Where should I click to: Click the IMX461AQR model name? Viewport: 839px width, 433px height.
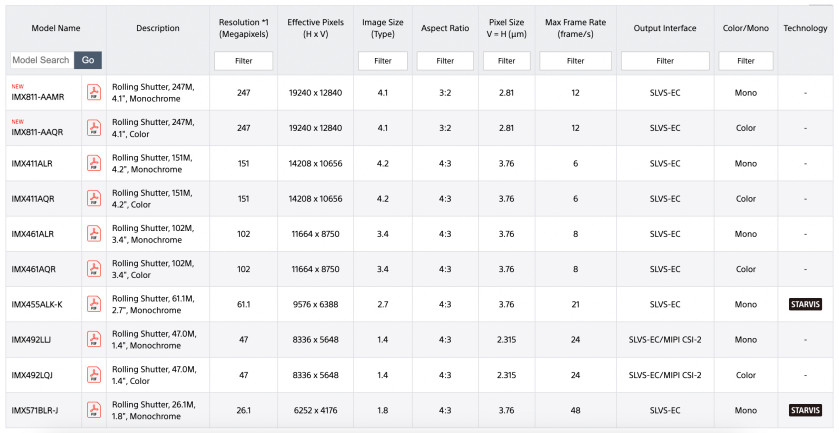pyautogui.click(x=33, y=269)
